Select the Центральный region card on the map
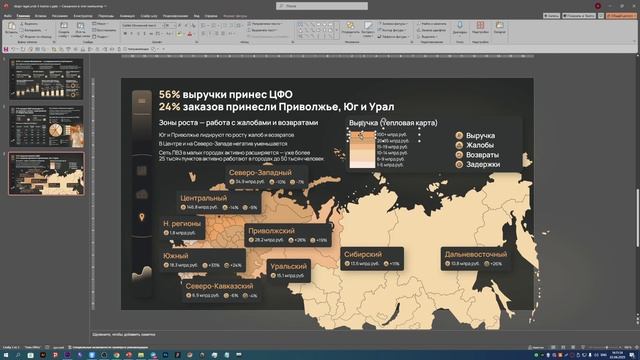Viewport: 640px width, 360px height. click(x=219, y=202)
